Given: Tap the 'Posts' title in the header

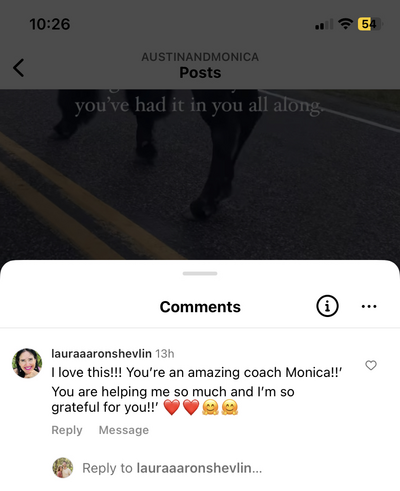Looking at the screenshot, I should (x=200, y=73).
